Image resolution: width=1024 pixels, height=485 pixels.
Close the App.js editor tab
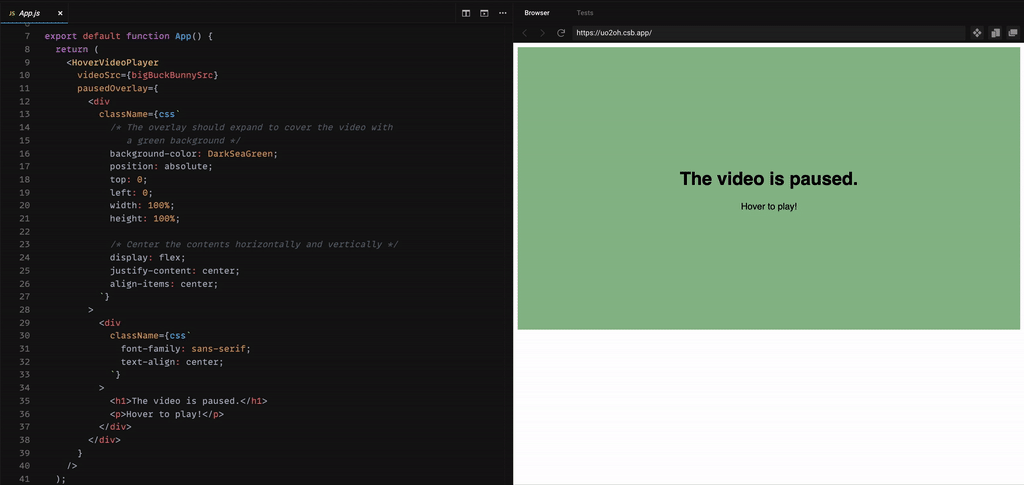pyautogui.click(x=60, y=13)
